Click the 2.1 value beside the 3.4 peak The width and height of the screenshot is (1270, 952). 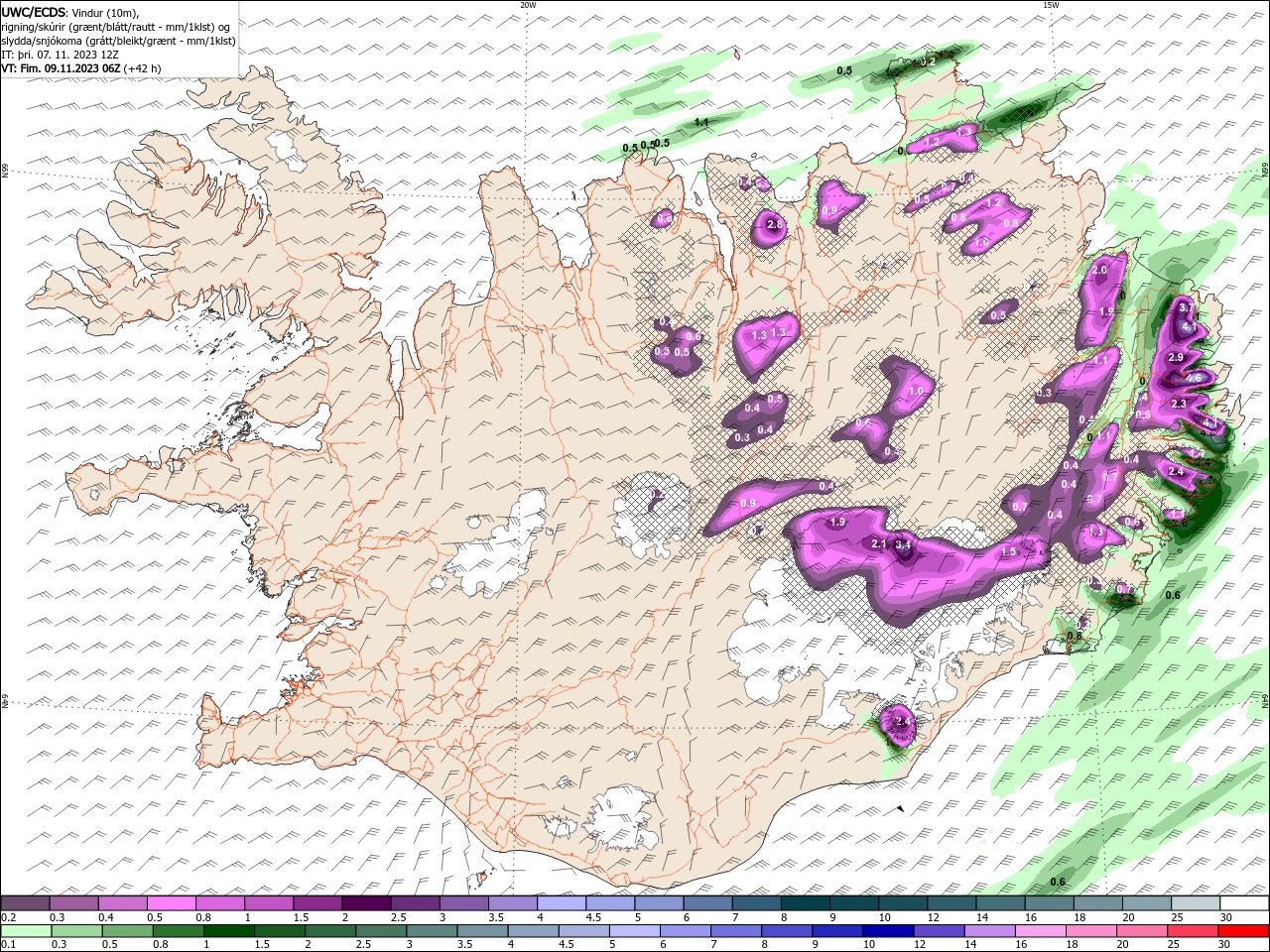click(x=878, y=543)
